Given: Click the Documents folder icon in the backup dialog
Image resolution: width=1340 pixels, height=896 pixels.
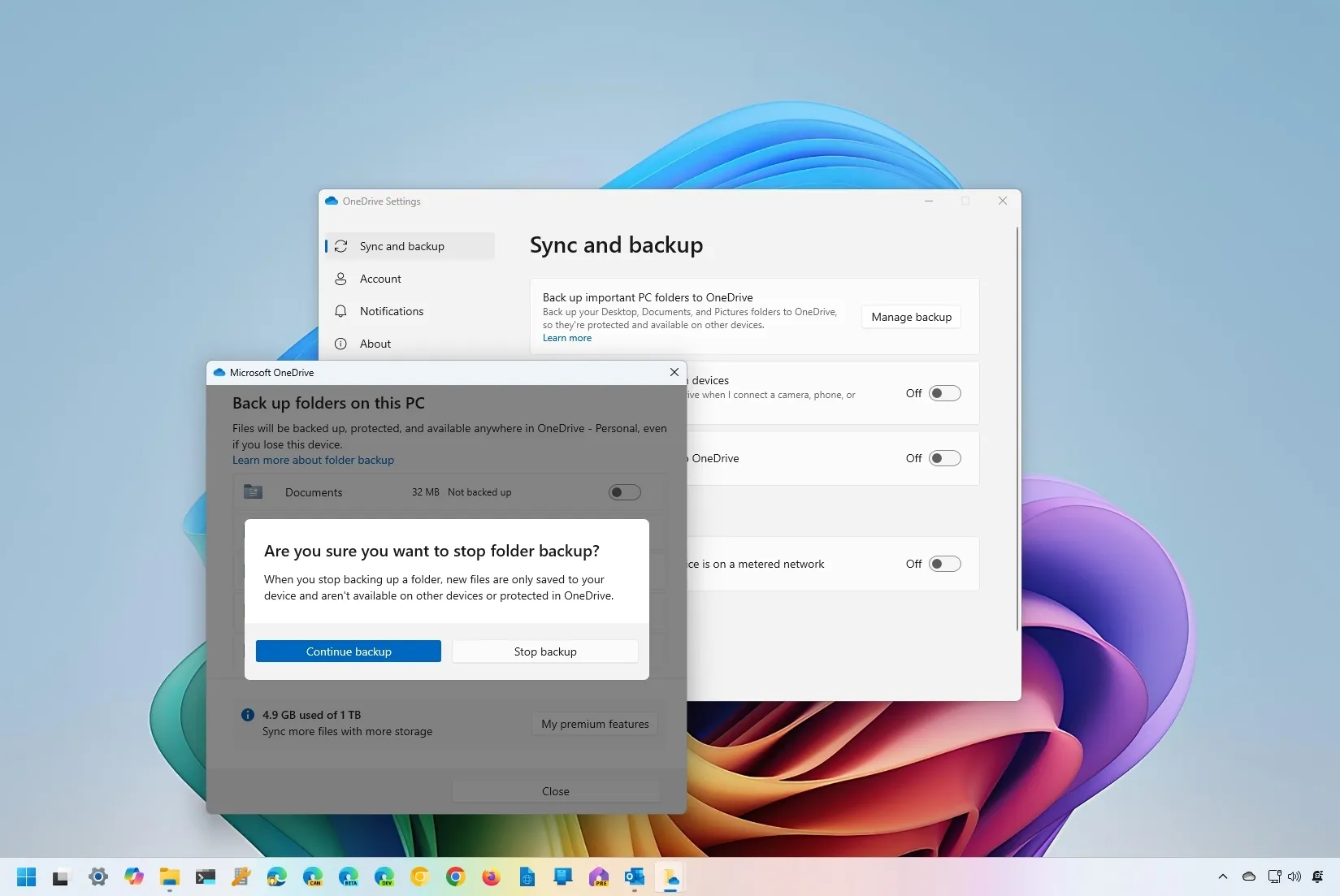Looking at the screenshot, I should (253, 491).
